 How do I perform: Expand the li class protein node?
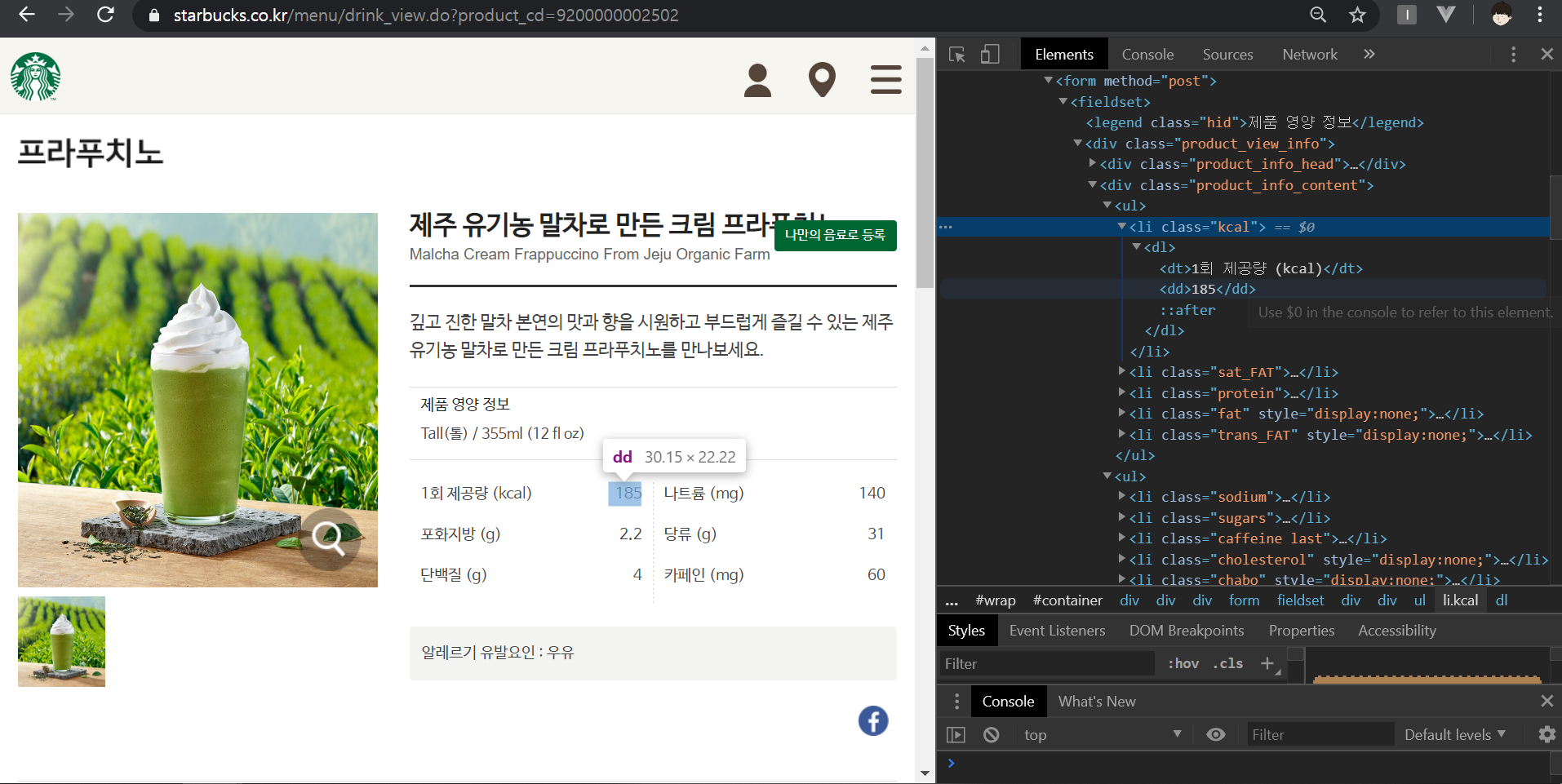click(x=1122, y=392)
